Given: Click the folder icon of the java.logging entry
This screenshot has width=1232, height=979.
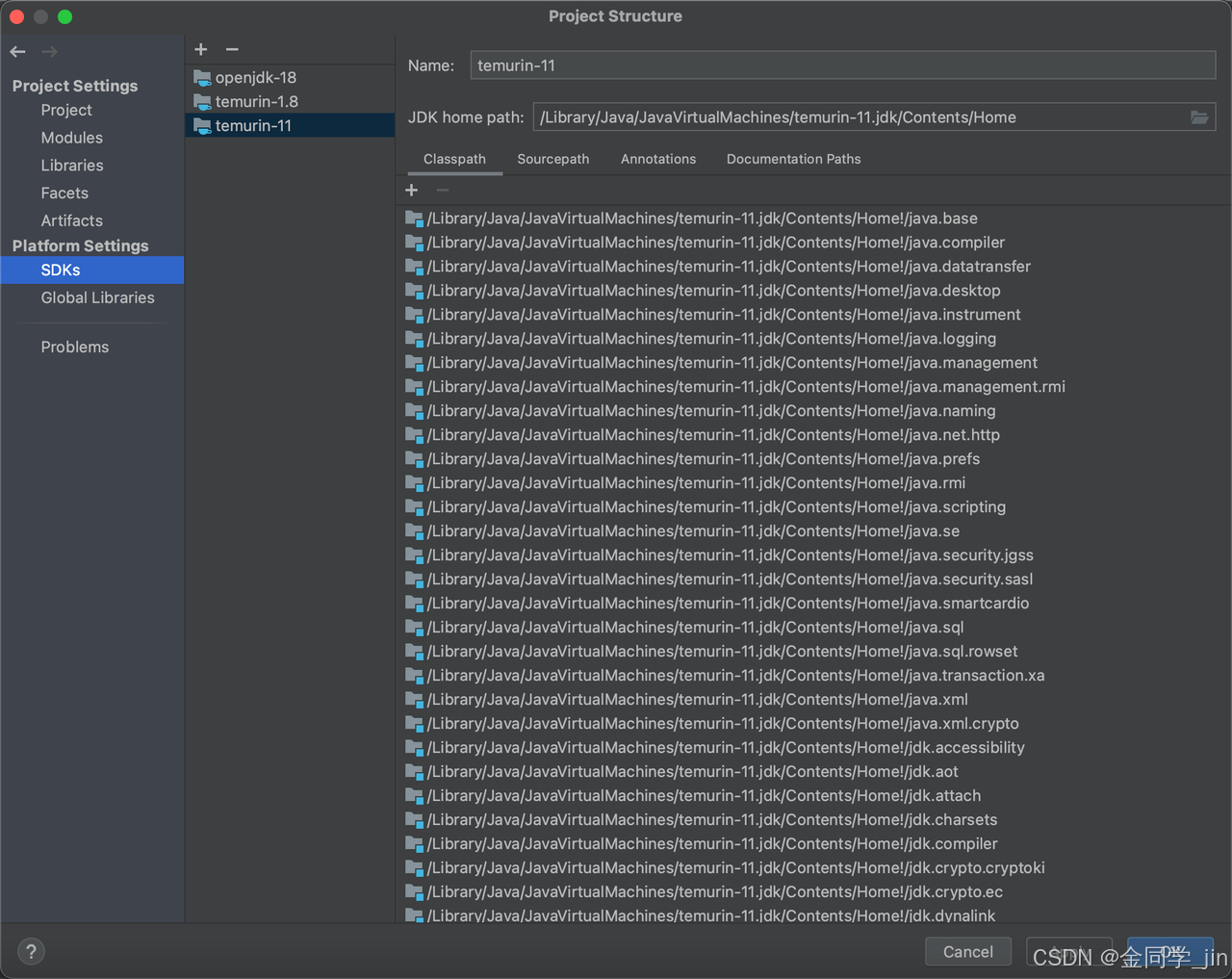Looking at the screenshot, I should pyautogui.click(x=415, y=339).
